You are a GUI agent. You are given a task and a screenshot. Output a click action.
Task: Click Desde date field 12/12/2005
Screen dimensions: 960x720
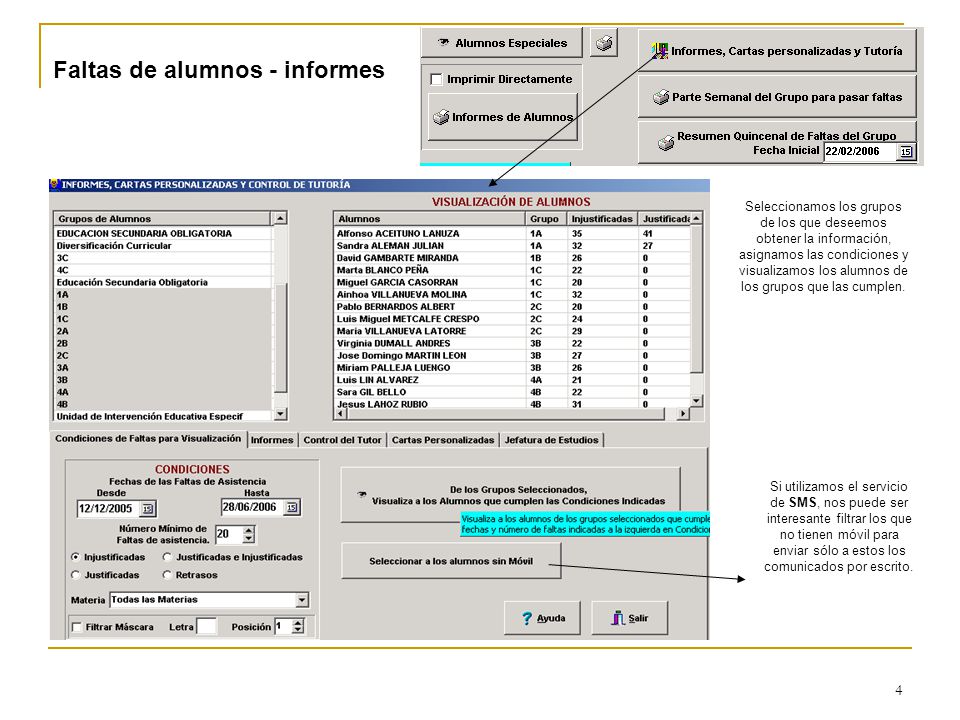pyautogui.click(x=108, y=509)
